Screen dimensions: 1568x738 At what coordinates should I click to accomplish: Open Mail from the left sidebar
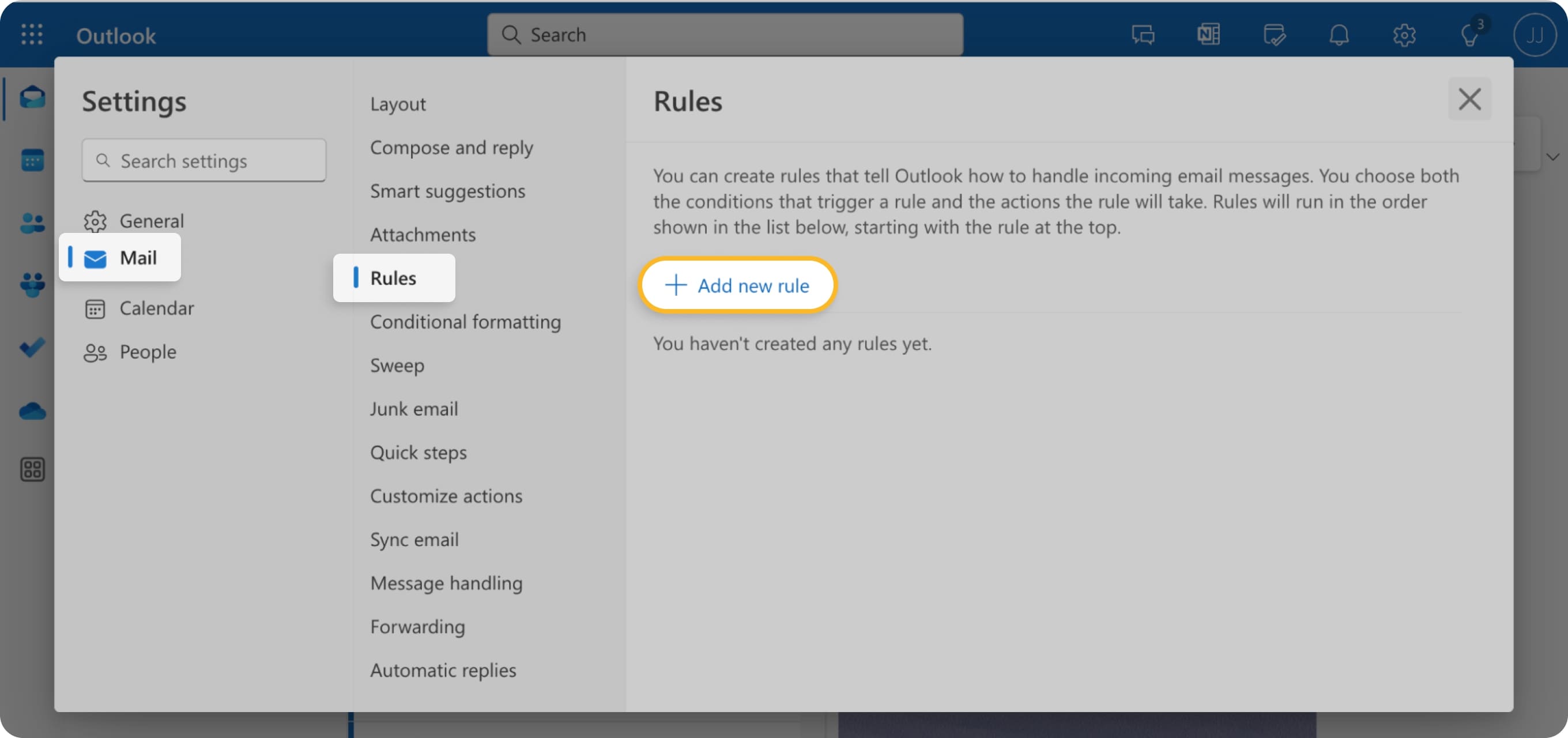[x=32, y=97]
